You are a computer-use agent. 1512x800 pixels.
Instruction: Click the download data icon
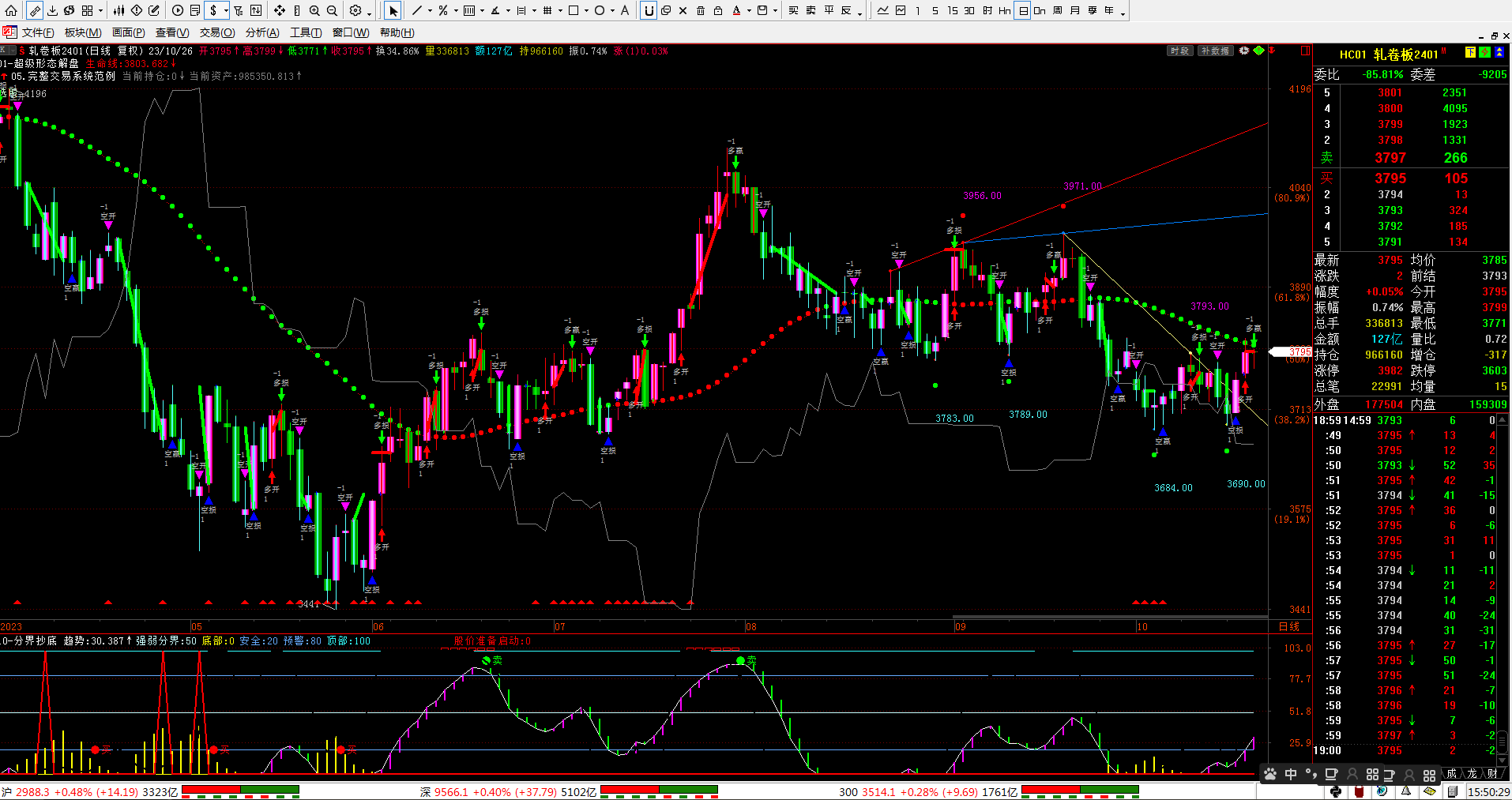(x=52, y=10)
